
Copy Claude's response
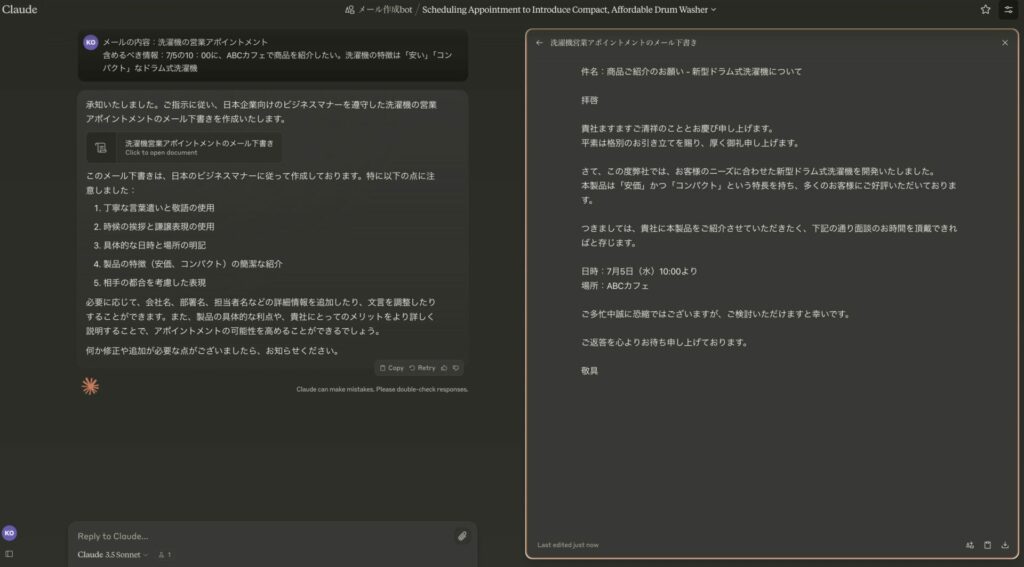[392, 368]
